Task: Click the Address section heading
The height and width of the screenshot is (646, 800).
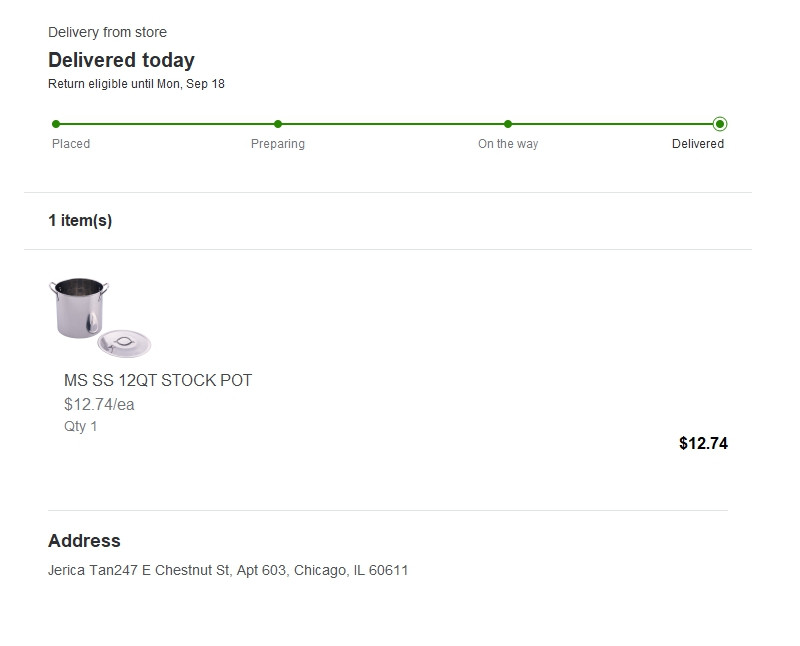Action: 84,541
